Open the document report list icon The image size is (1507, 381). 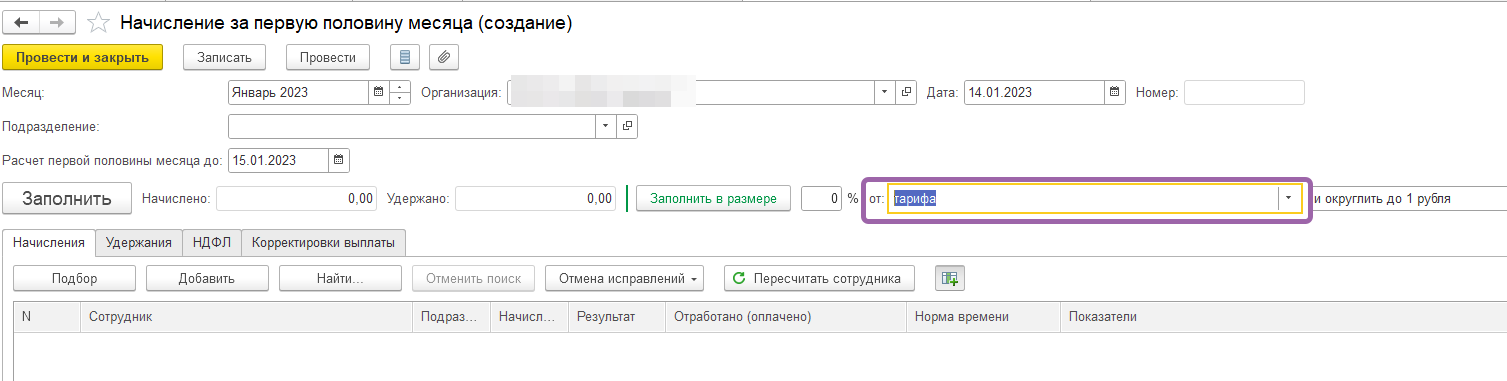405,57
